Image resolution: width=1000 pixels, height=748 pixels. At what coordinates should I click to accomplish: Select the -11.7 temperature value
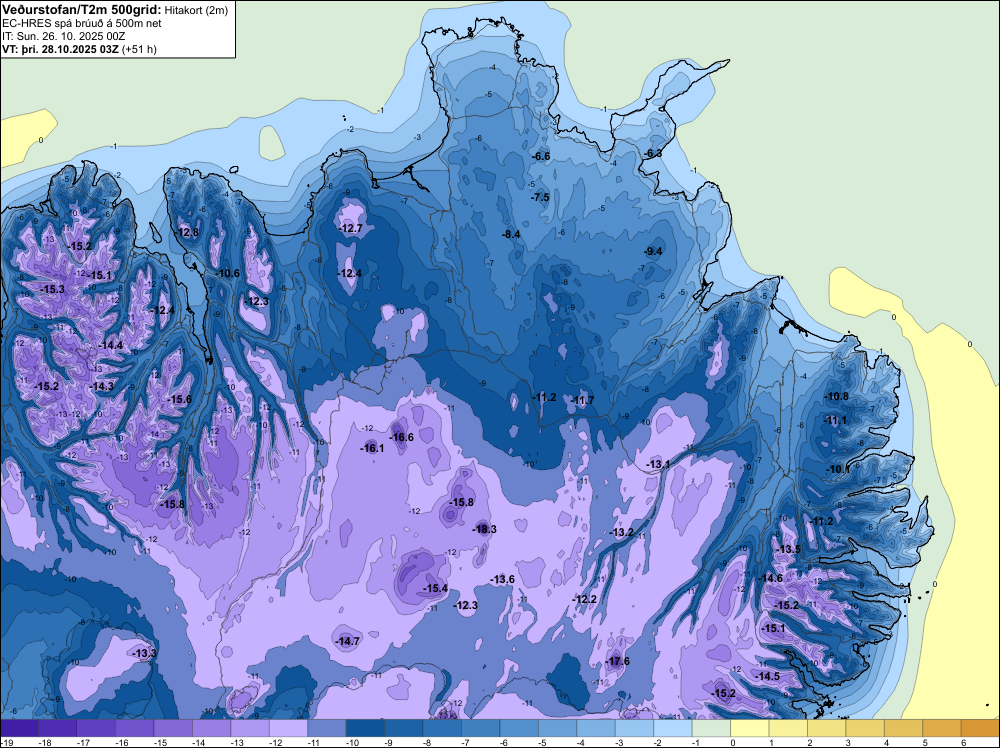(x=582, y=400)
